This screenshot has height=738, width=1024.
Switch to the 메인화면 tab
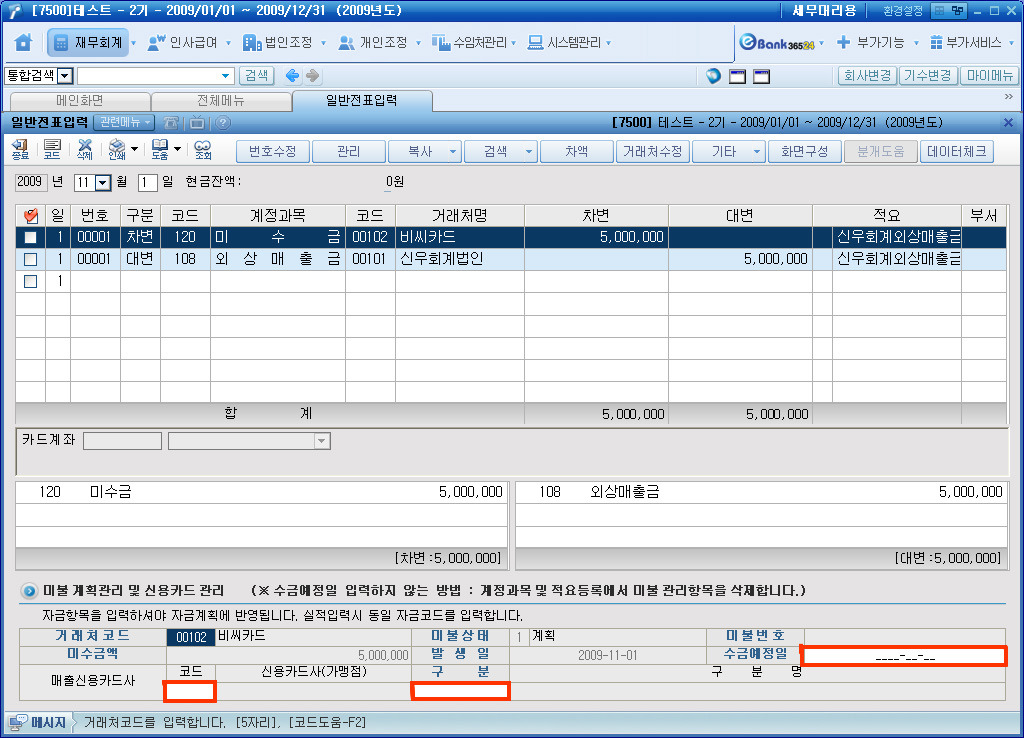(80, 101)
